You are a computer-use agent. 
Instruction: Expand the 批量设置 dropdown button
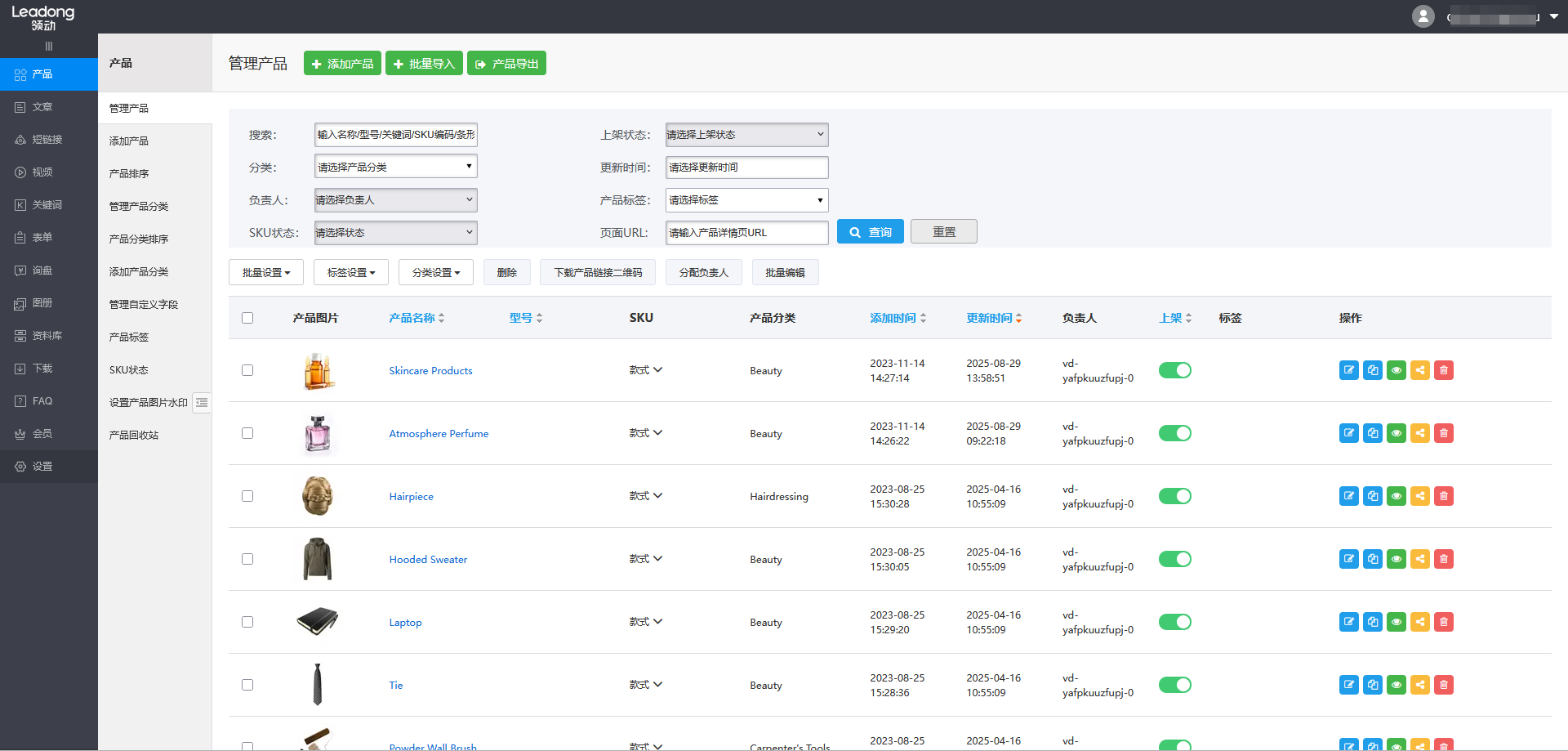266,272
